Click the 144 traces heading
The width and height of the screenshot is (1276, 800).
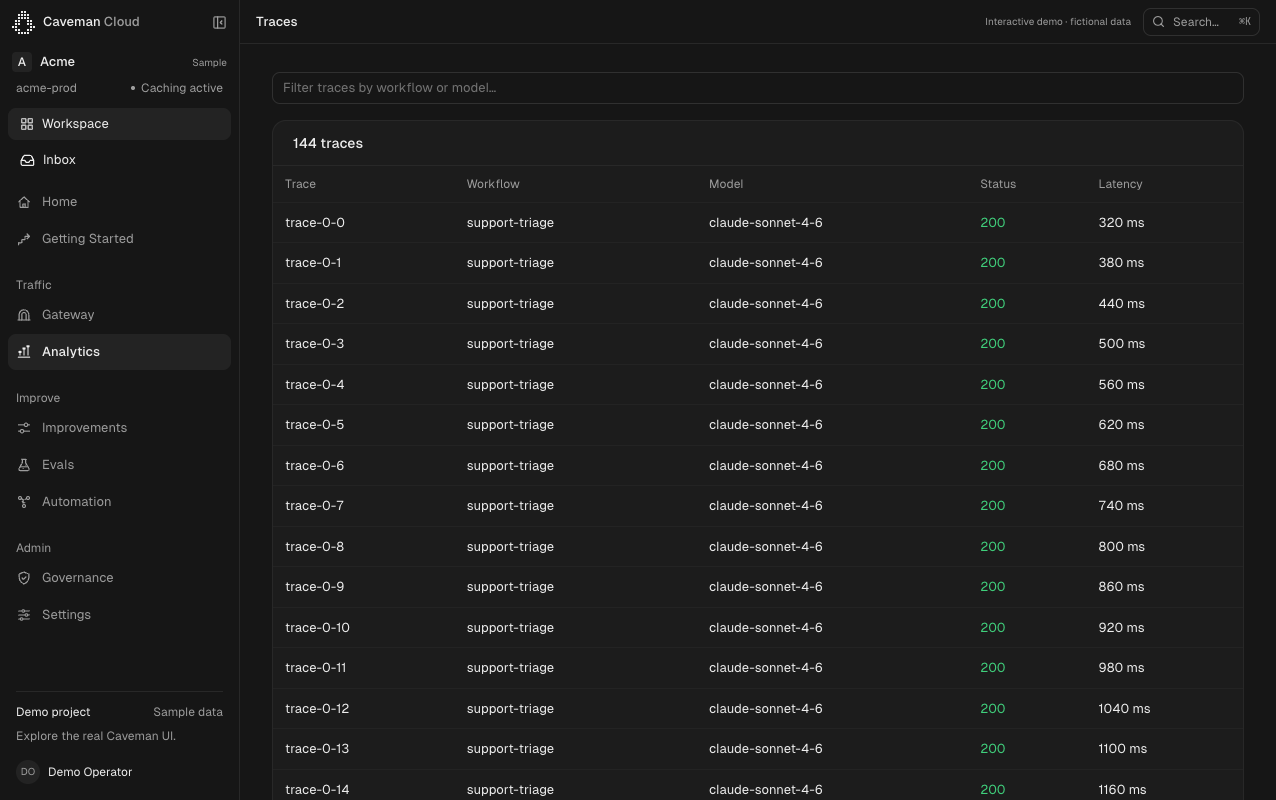point(328,144)
